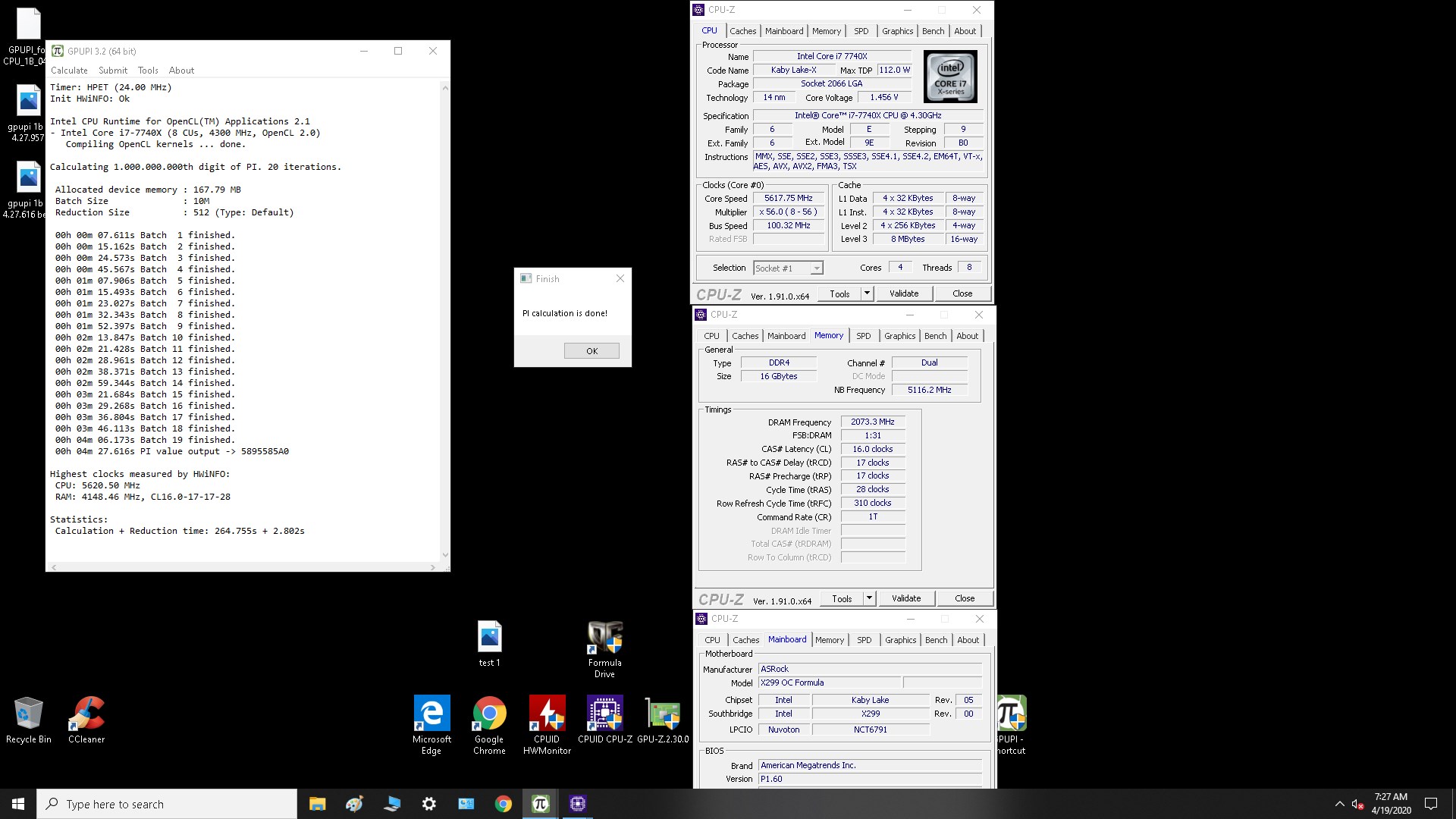Switch to Caches tab in top CPU-Z
Image resolution: width=1456 pixels, height=819 pixels.
(x=742, y=31)
